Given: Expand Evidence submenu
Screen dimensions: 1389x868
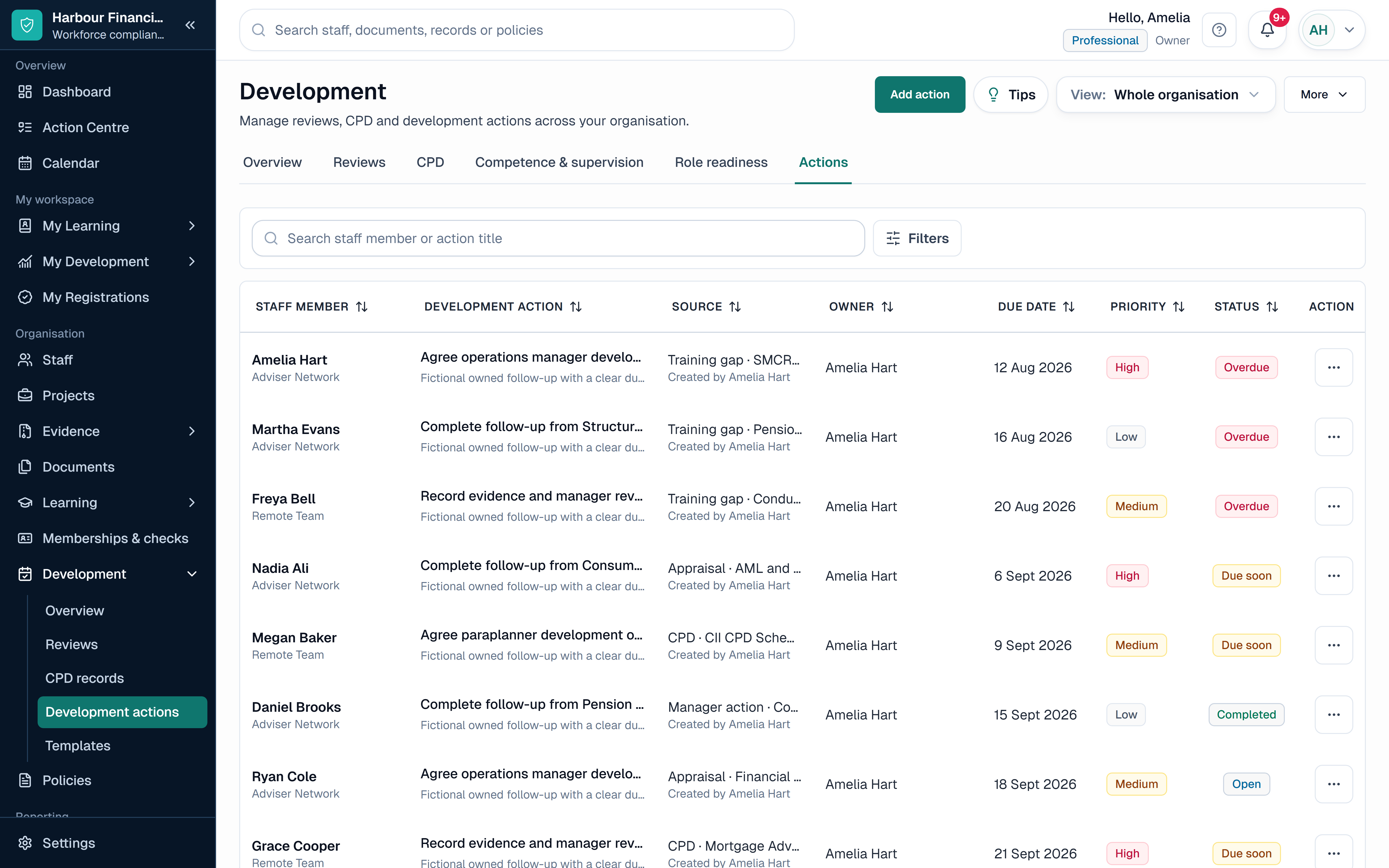Looking at the screenshot, I should [192, 431].
